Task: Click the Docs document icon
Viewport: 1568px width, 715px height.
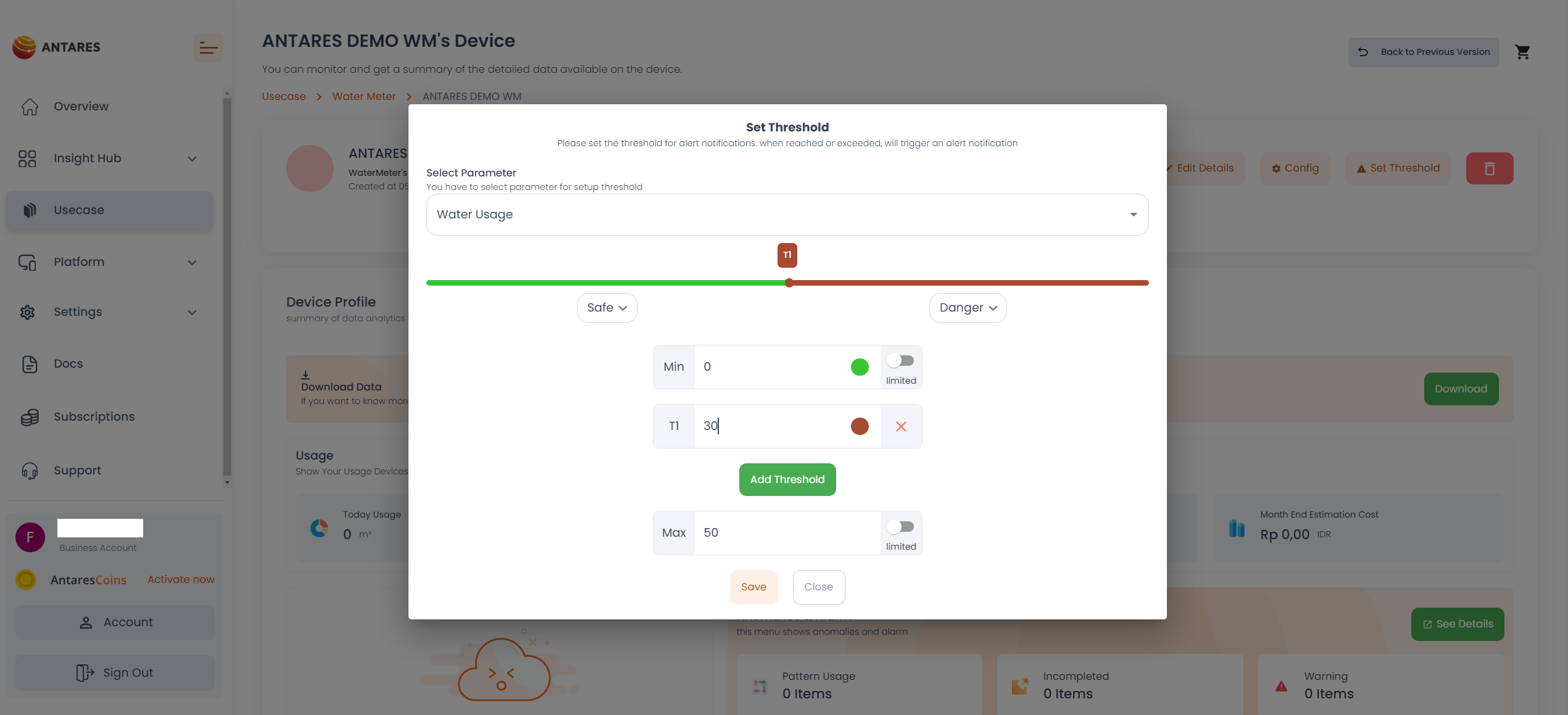Action: [29, 364]
